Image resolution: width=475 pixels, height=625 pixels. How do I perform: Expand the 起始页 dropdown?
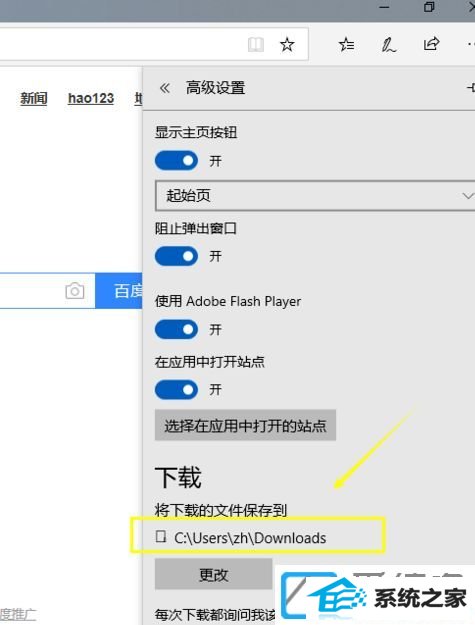[315, 196]
